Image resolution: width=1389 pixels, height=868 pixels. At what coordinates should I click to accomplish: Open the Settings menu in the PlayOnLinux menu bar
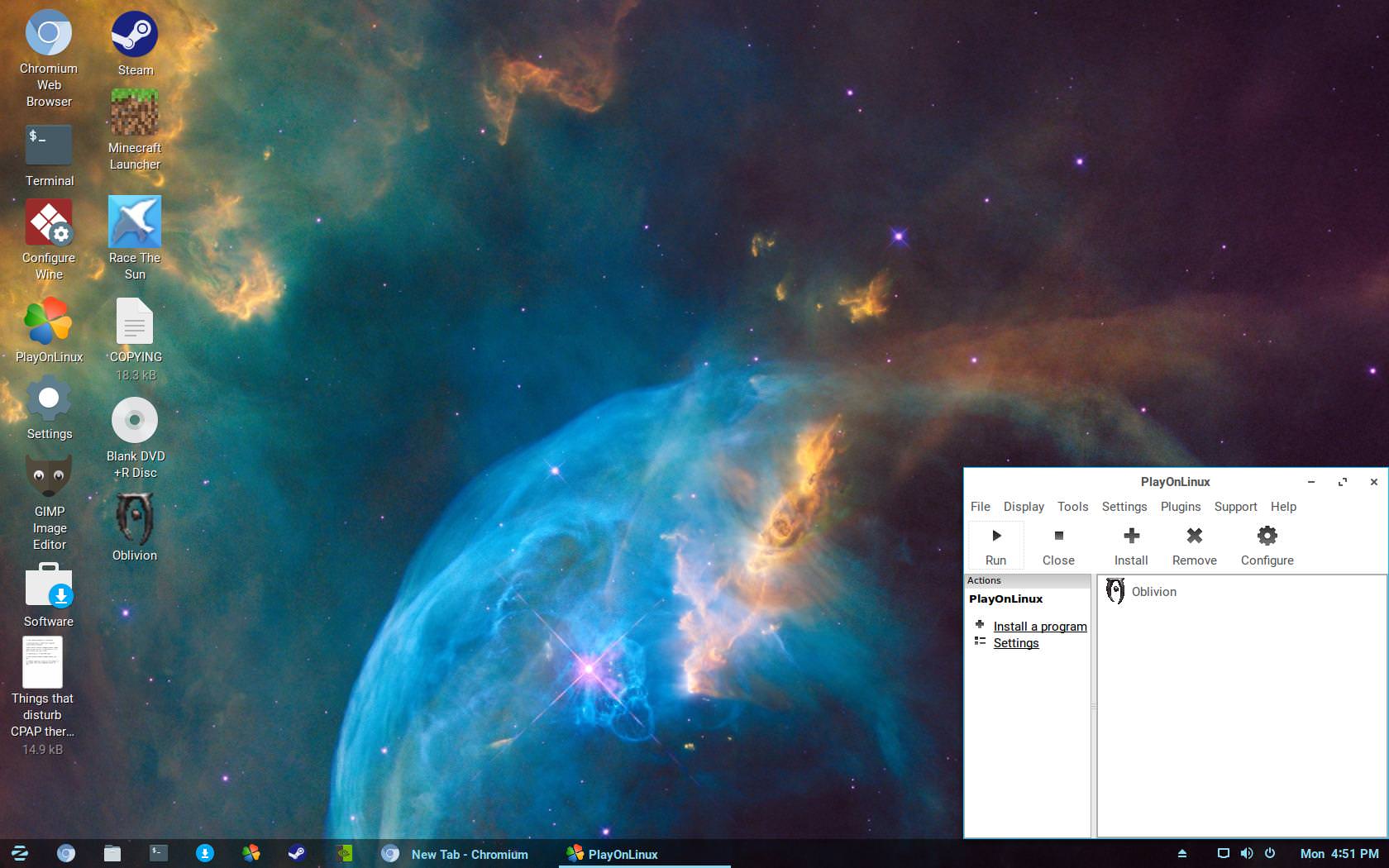point(1124,507)
